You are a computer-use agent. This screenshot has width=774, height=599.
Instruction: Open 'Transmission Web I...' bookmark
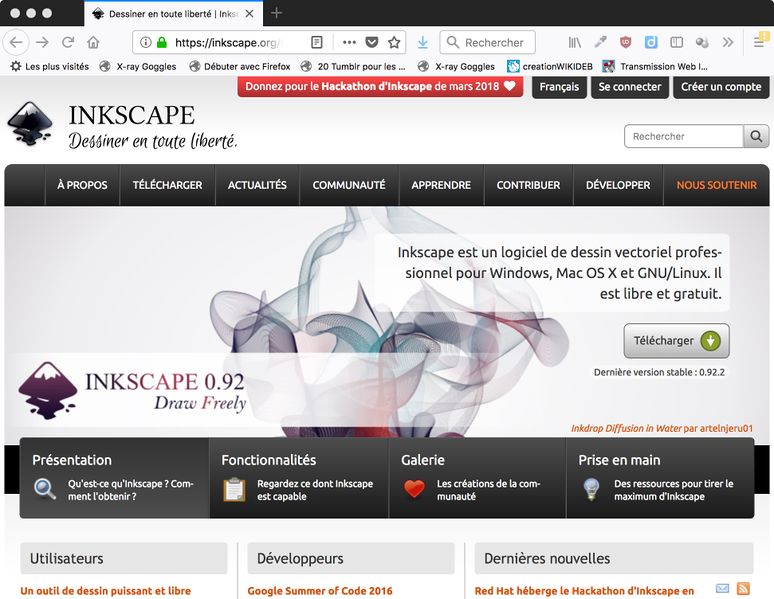click(x=655, y=66)
